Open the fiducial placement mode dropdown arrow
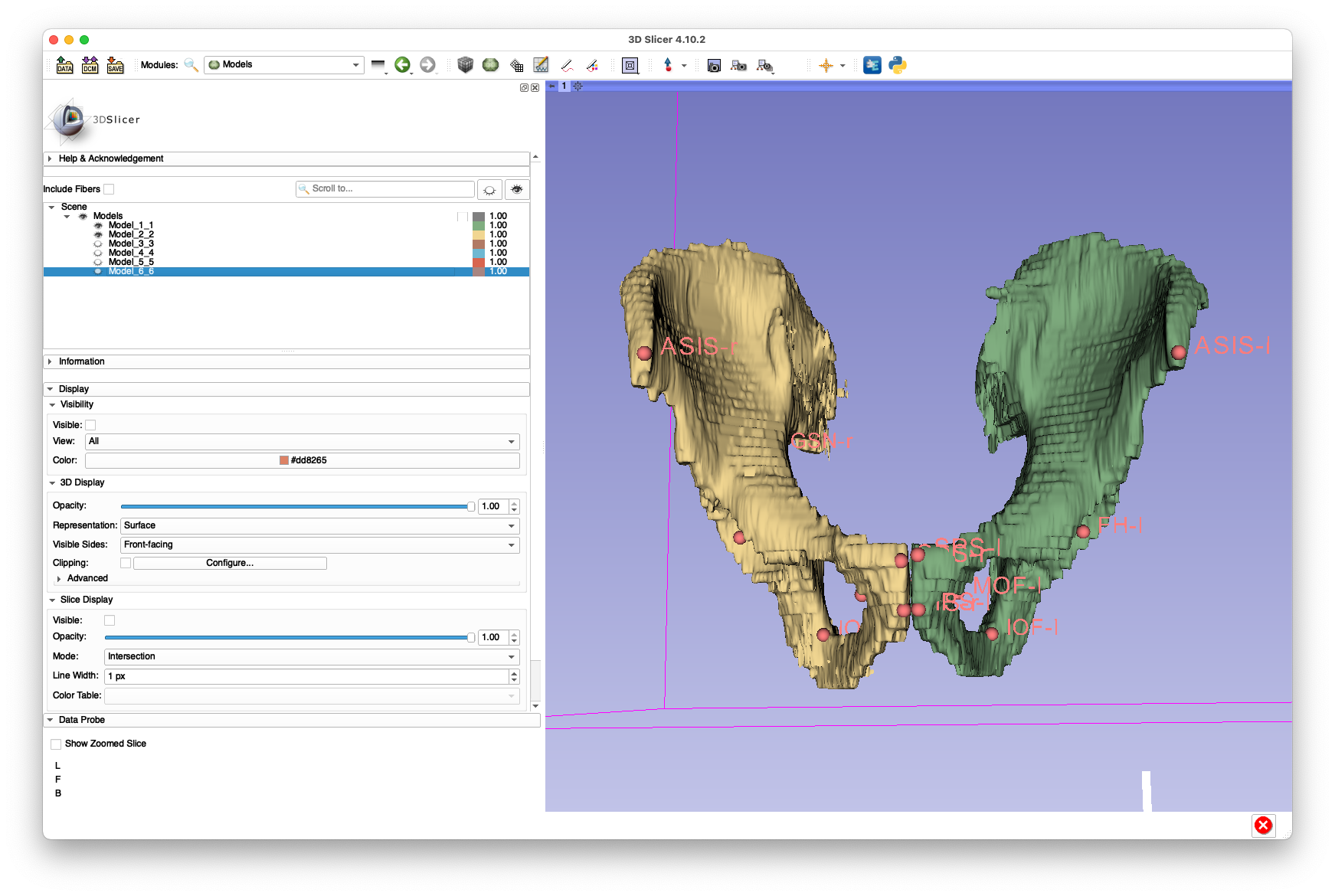The width and height of the screenshot is (1335, 896). (x=684, y=65)
